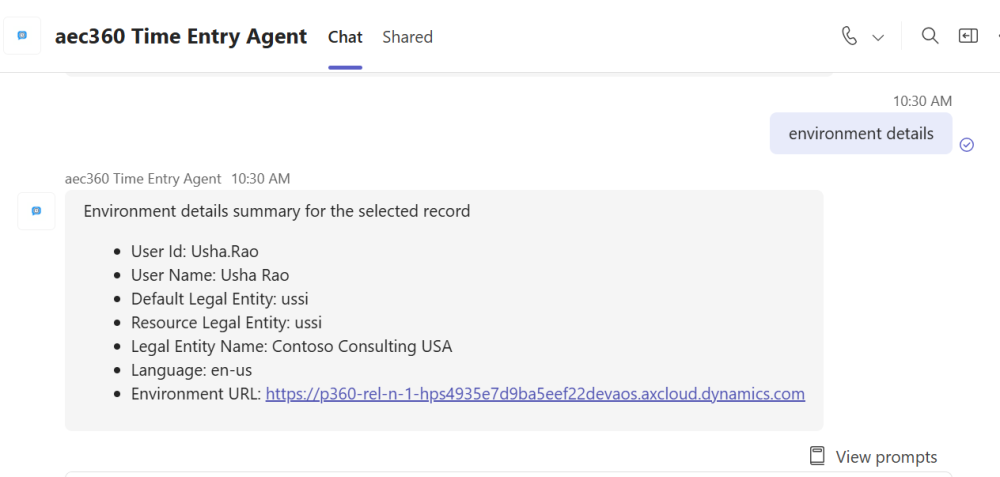Click the side panel pop-out icon
Viewport: 1000px width, 477px height.
[968, 36]
